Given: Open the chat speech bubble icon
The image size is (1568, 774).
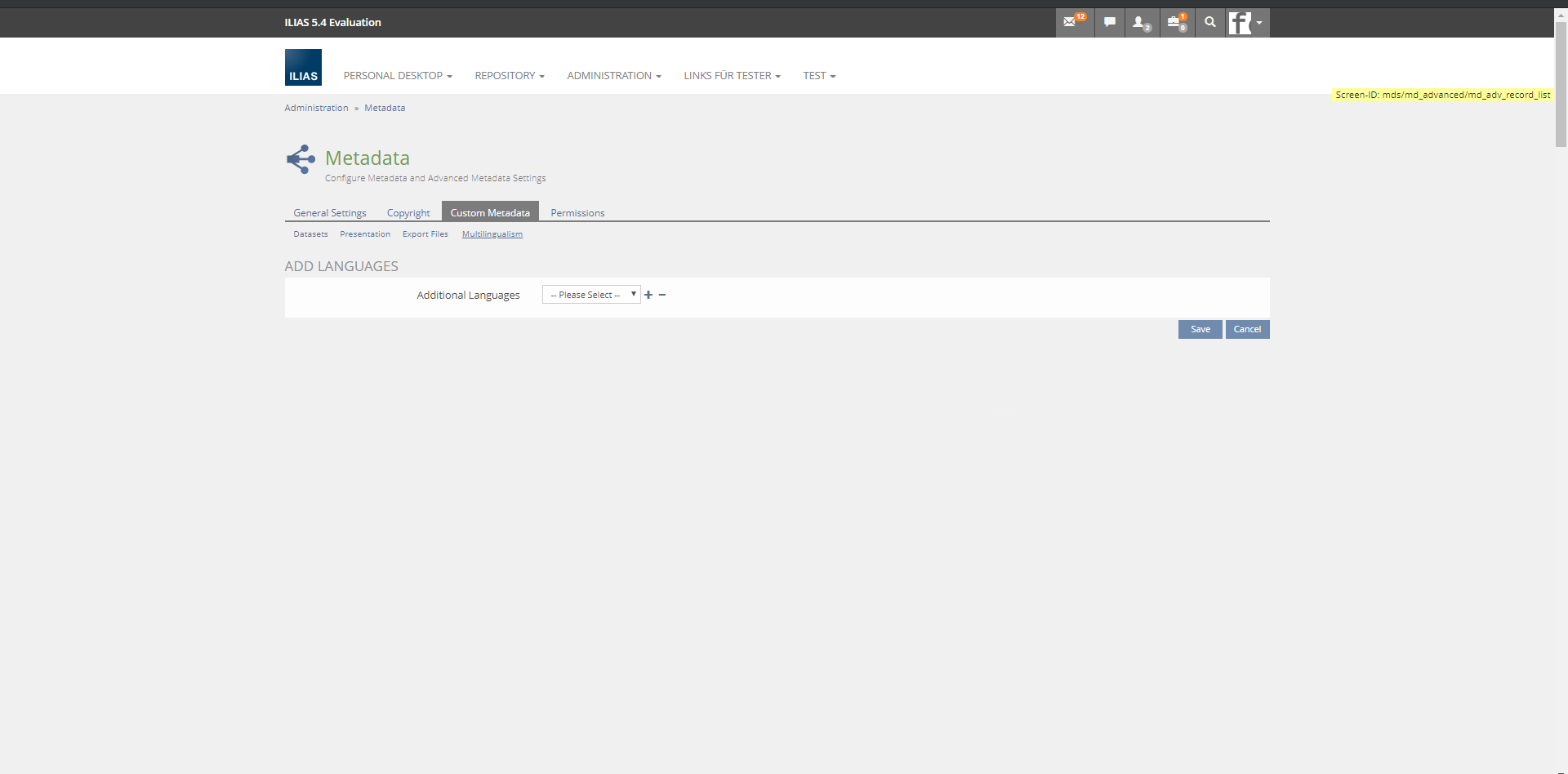Looking at the screenshot, I should click(x=1109, y=23).
